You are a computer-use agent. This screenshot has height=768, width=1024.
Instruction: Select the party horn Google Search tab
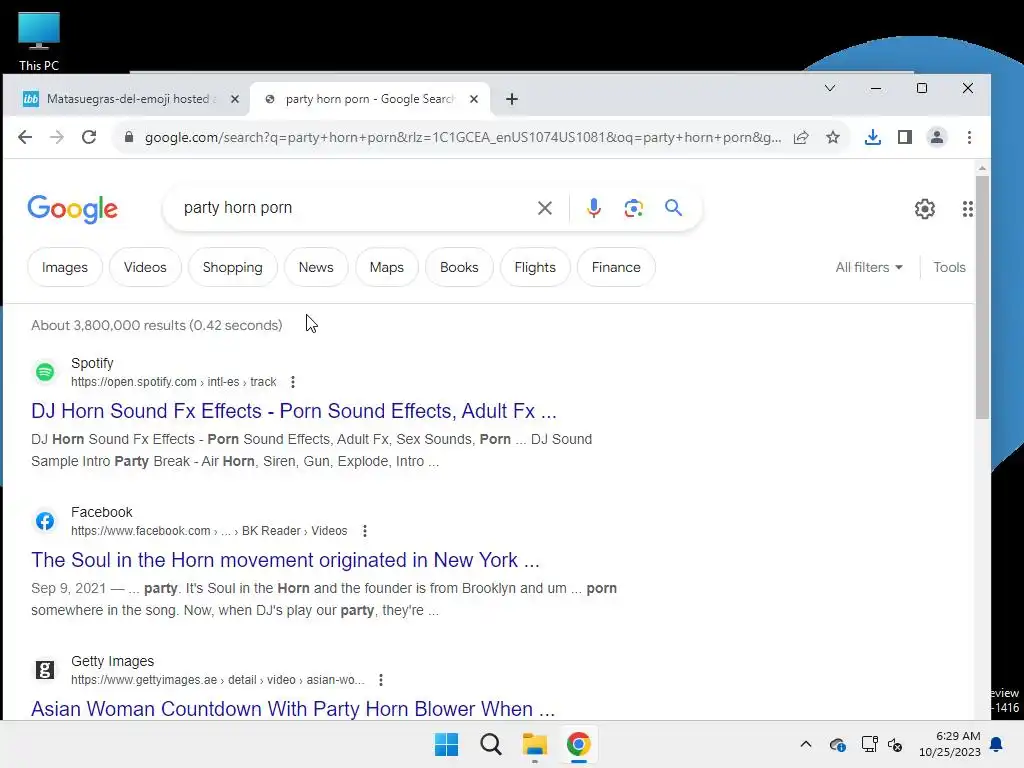[x=370, y=99]
